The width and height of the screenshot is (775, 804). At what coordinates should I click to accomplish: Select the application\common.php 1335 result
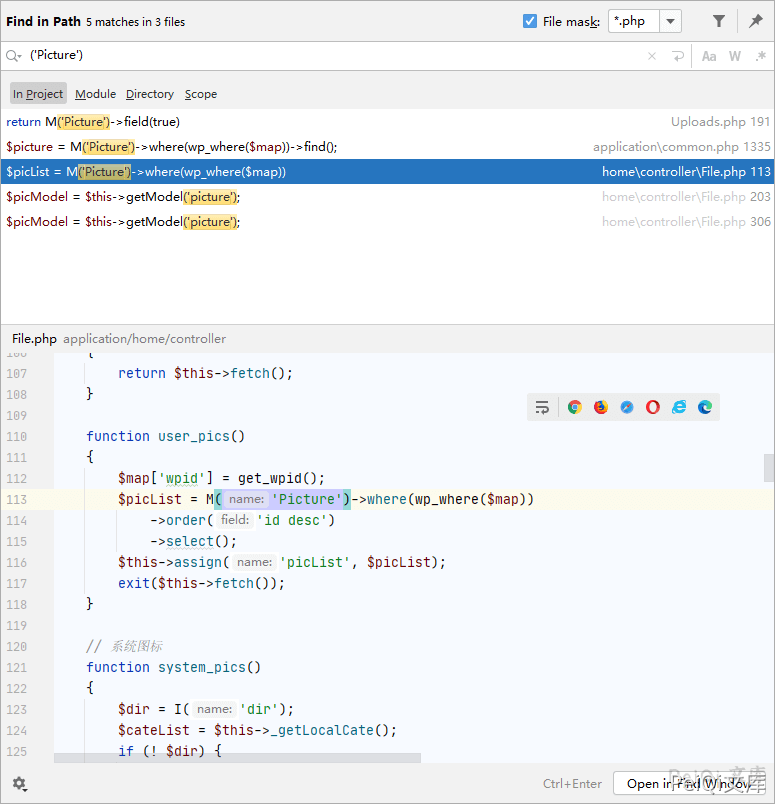tap(387, 147)
